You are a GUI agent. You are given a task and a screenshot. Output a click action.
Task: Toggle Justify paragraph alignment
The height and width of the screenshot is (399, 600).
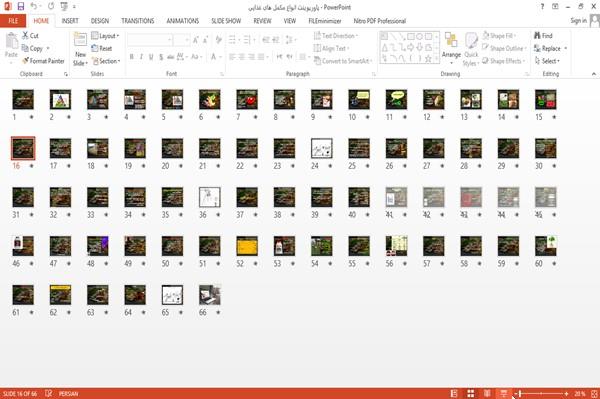pyautogui.click(x=261, y=57)
